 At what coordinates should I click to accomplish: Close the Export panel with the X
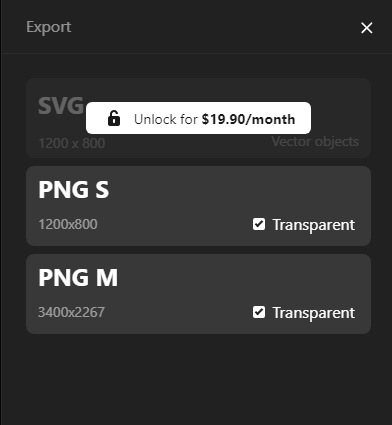tap(367, 28)
